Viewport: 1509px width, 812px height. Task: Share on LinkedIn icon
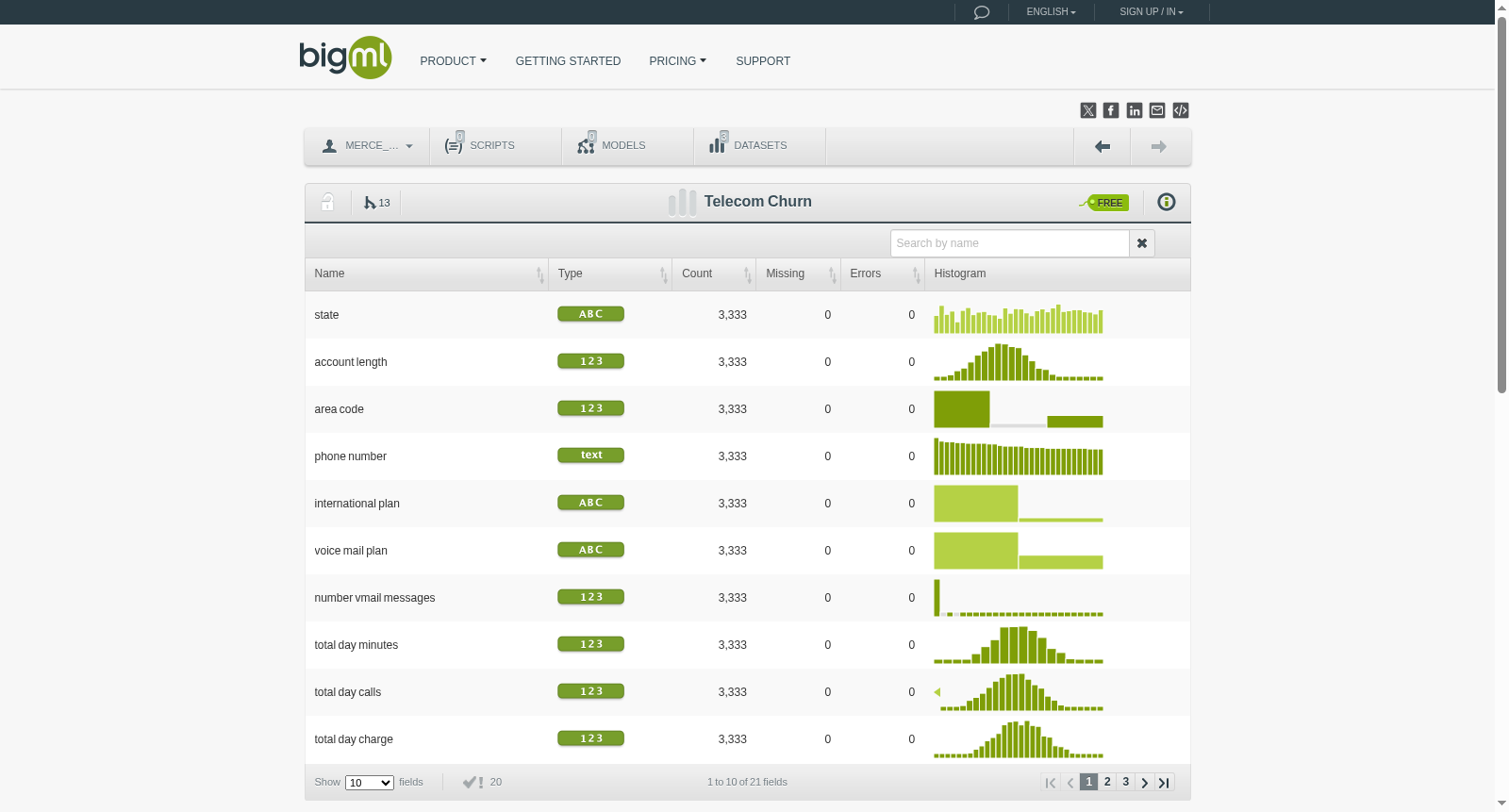[x=1135, y=110]
